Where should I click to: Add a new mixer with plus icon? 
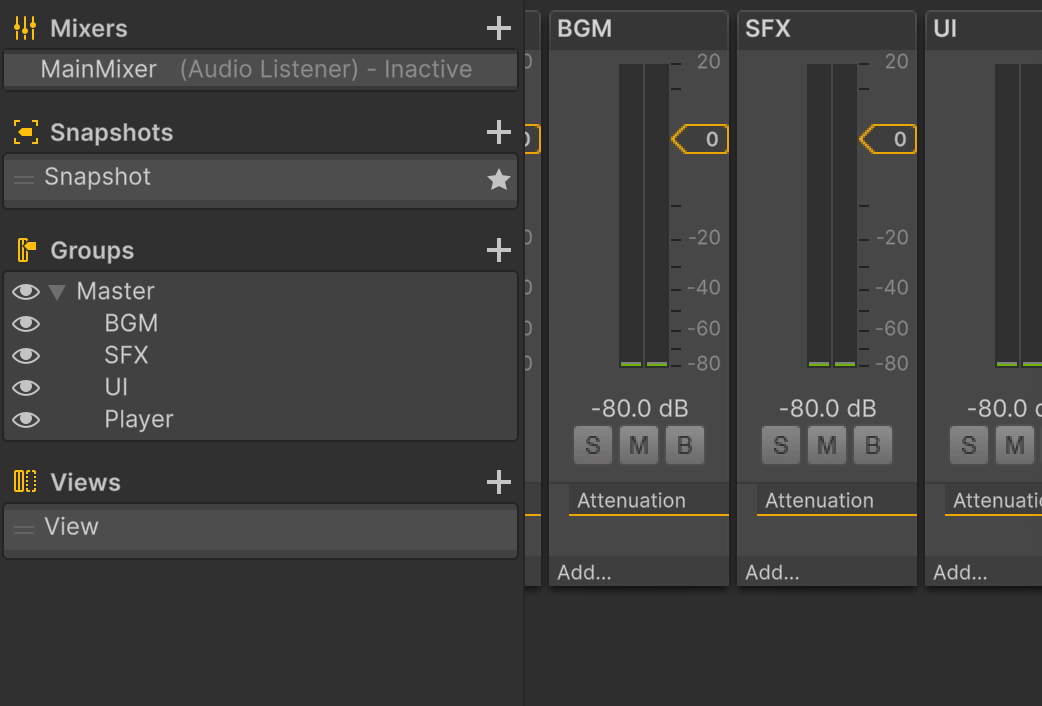pyautogui.click(x=498, y=28)
